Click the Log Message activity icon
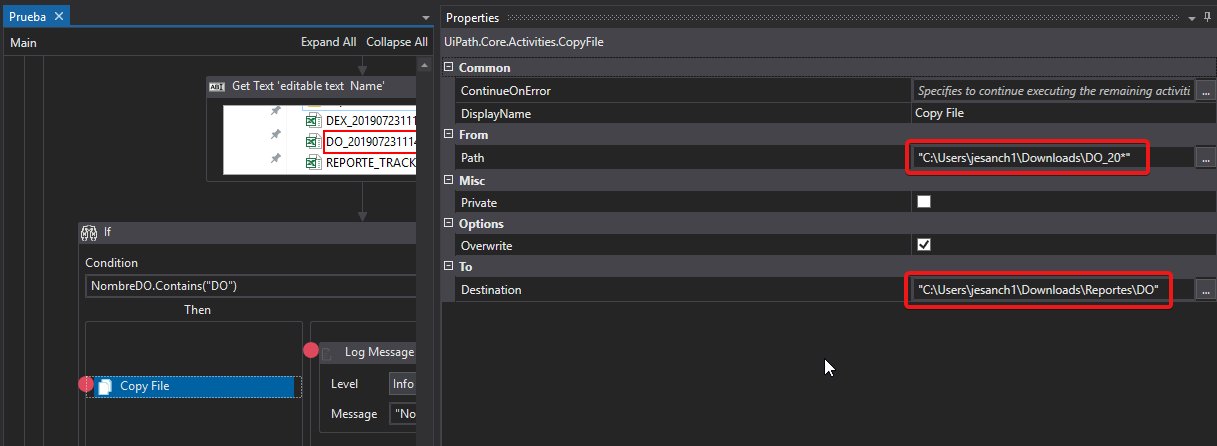Screen dimensions: 1217x446 pos(327,353)
